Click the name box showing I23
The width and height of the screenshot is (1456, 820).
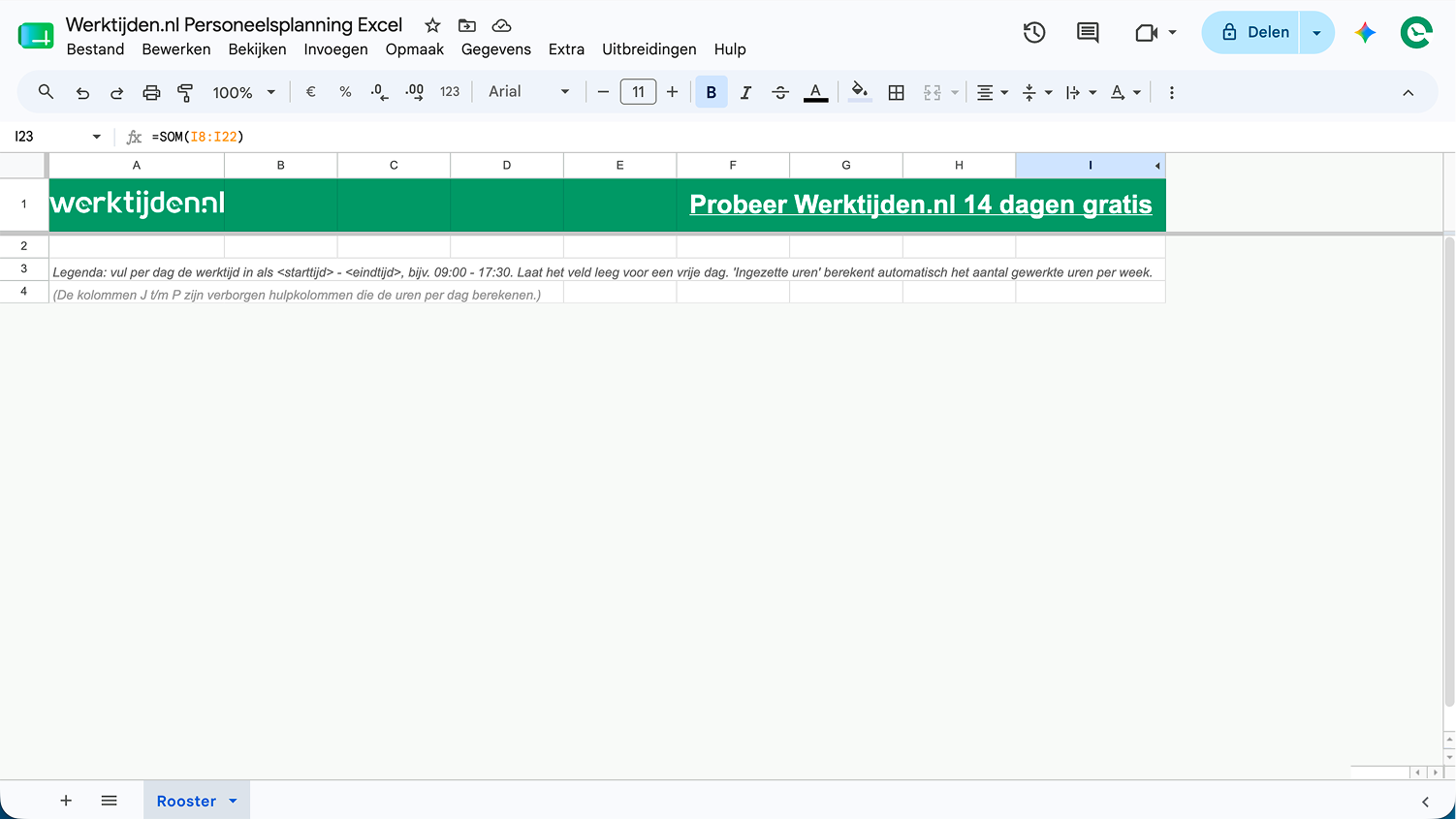(48, 137)
